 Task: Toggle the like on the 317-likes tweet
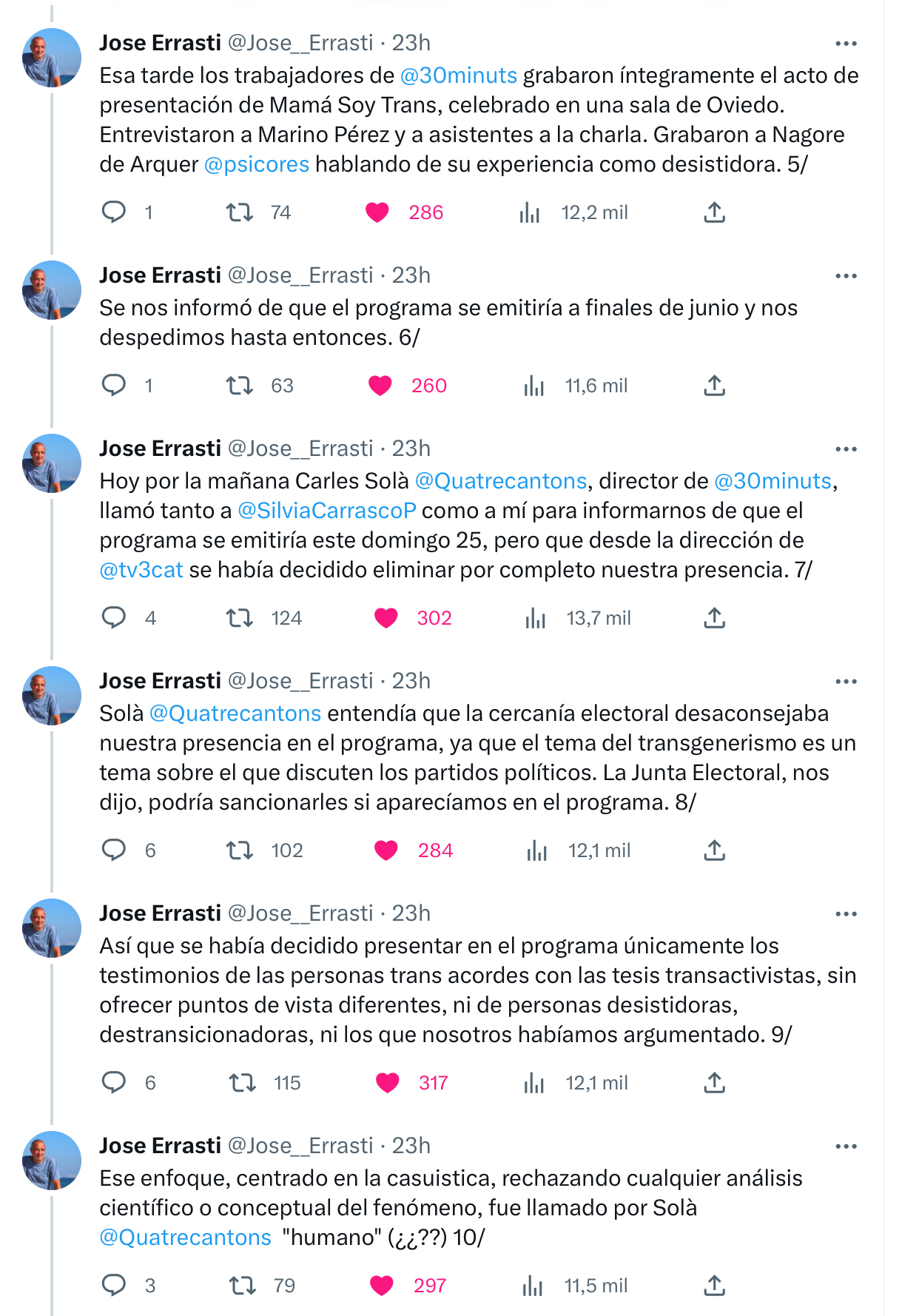tap(387, 1083)
